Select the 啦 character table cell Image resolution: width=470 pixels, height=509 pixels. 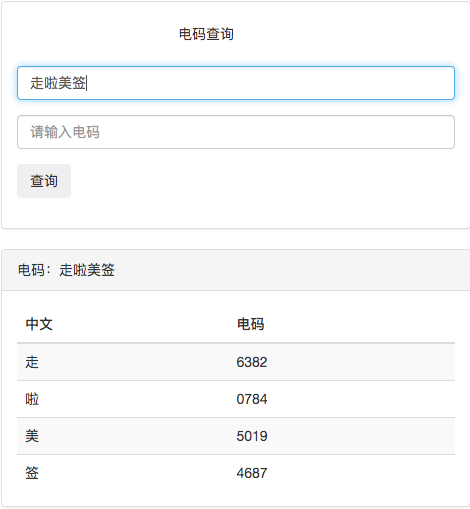coord(32,399)
